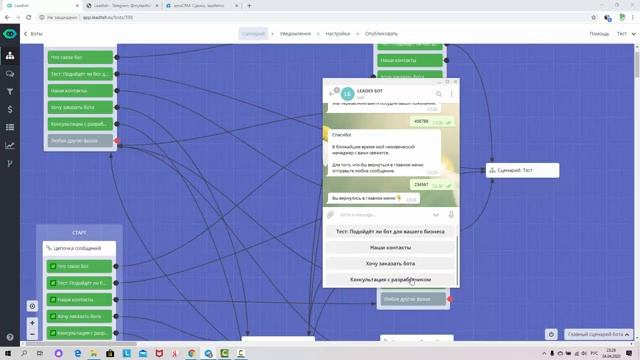Select the Сценарий: Тест node
640x360 pixels.
pos(522,170)
